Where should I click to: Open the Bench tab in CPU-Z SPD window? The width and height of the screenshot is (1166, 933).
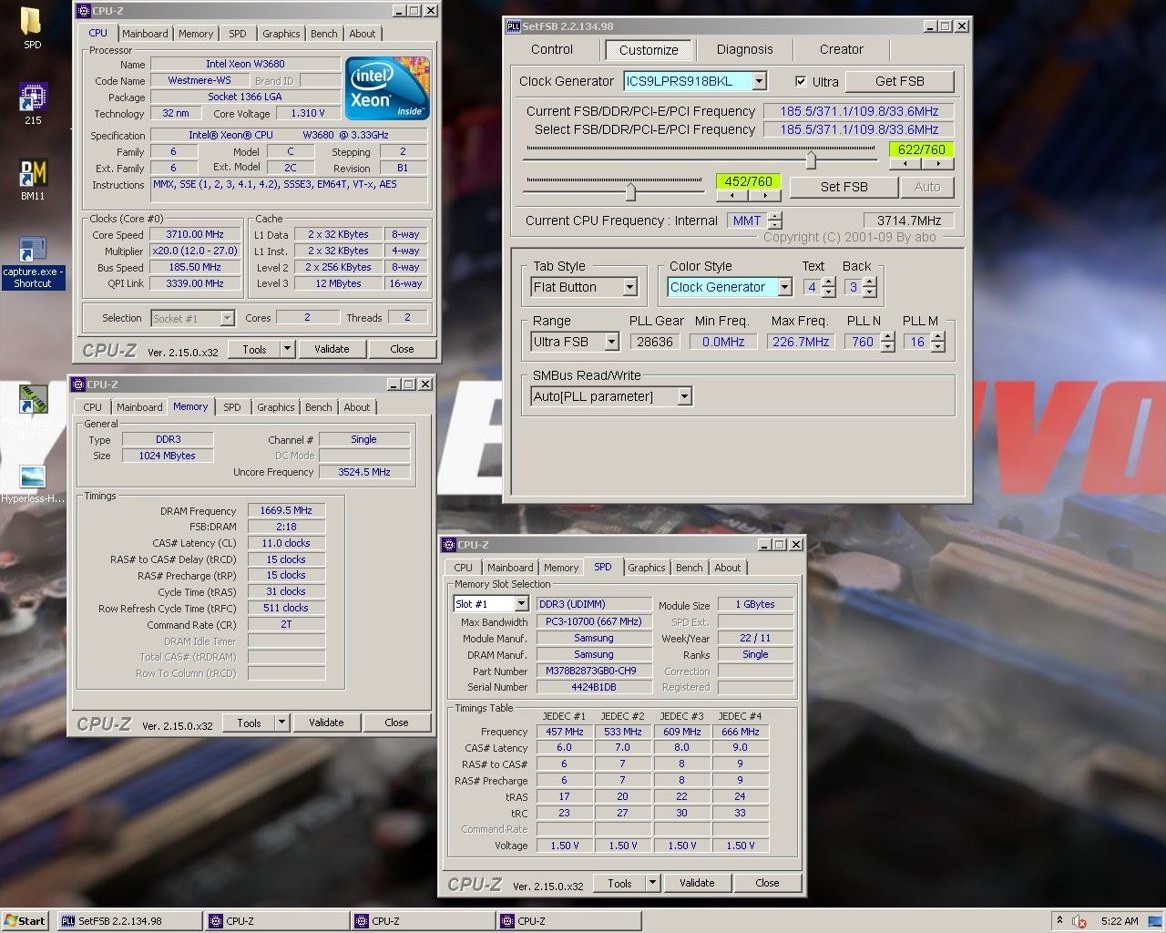(689, 568)
